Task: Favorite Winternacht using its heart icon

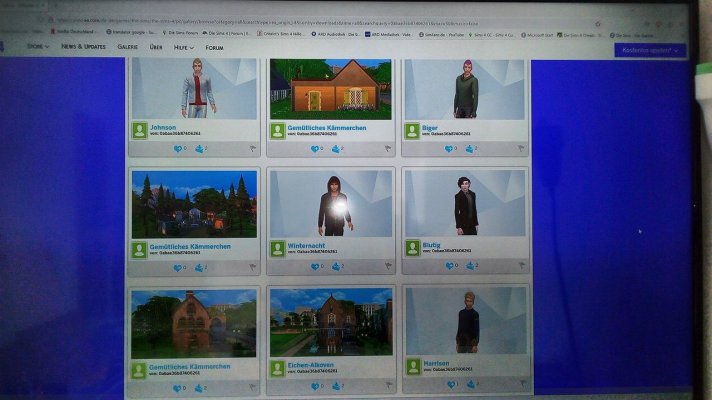Action: pyautogui.click(x=315, y=267)
